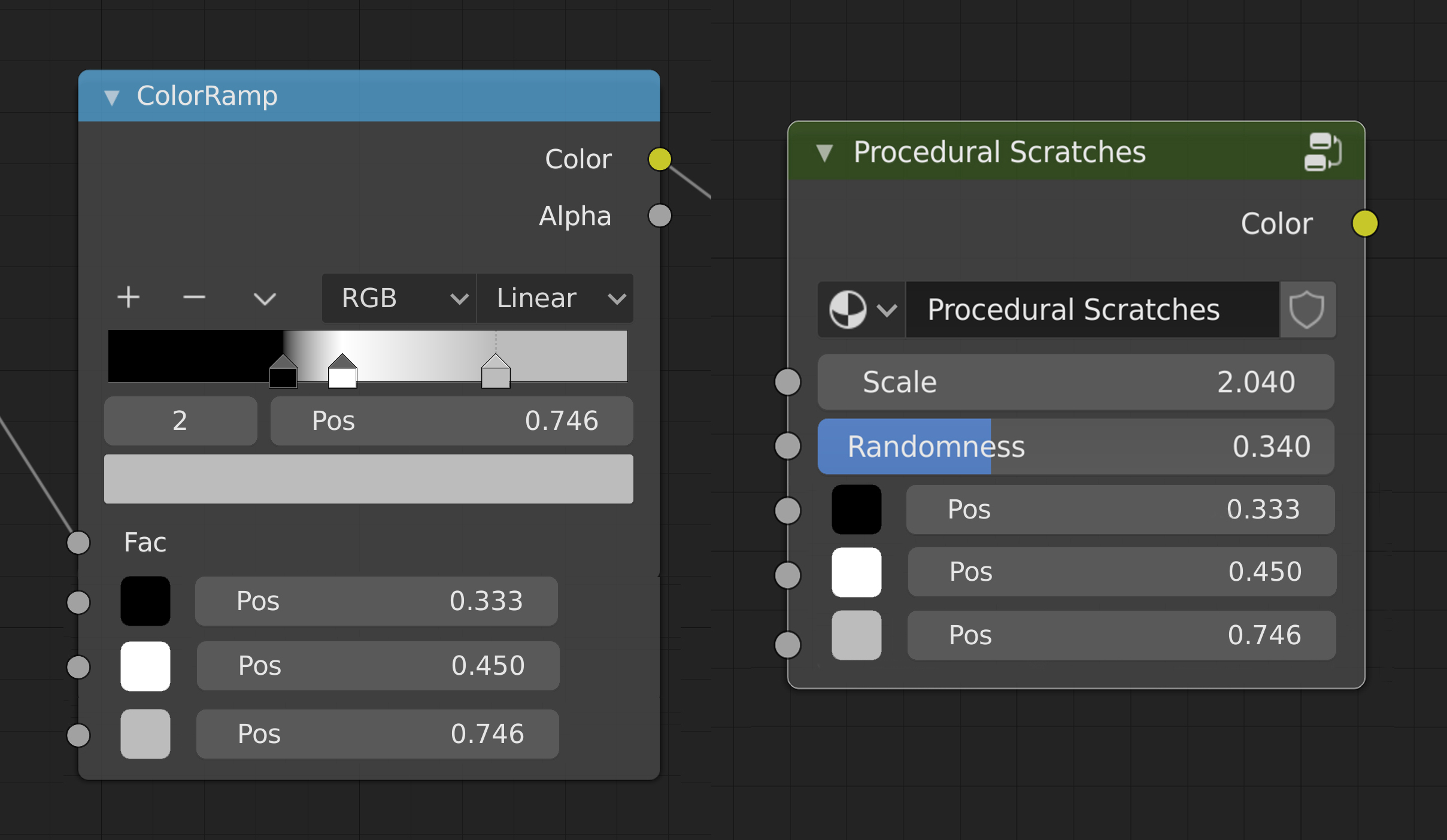Click bottom Pos 0.746 field in ColorRamp node

pyautogui.click(x=378, y=734)
